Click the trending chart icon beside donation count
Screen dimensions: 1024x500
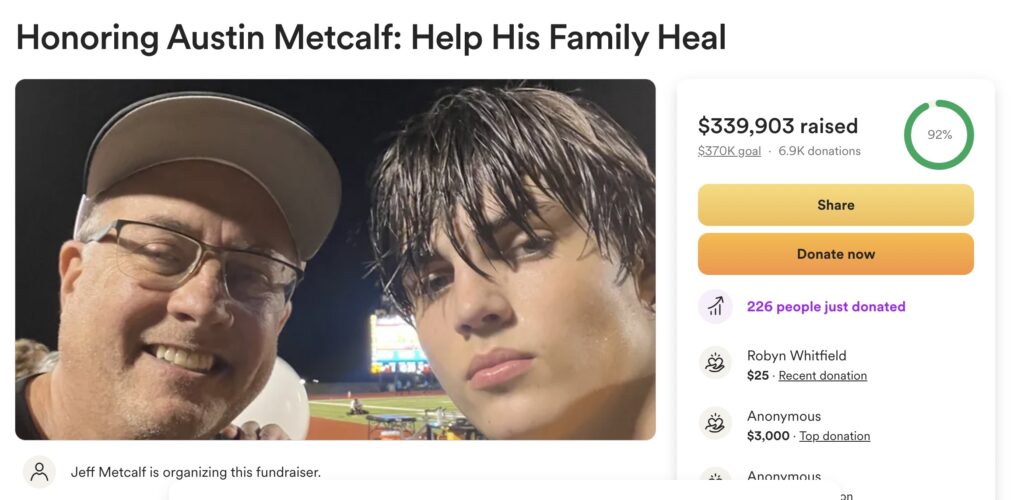click(x=715, y=307)
